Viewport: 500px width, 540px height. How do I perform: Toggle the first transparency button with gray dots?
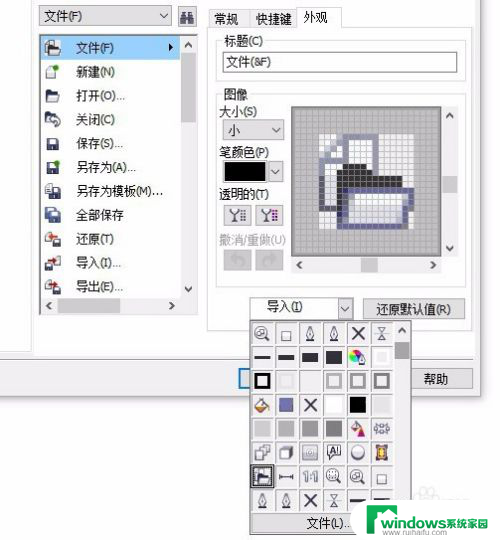[238, 216]
